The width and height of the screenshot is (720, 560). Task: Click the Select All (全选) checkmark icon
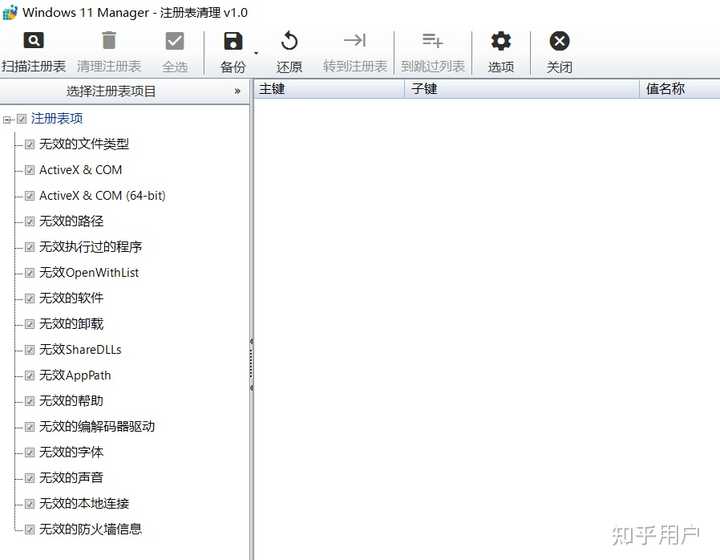[174, 41]
